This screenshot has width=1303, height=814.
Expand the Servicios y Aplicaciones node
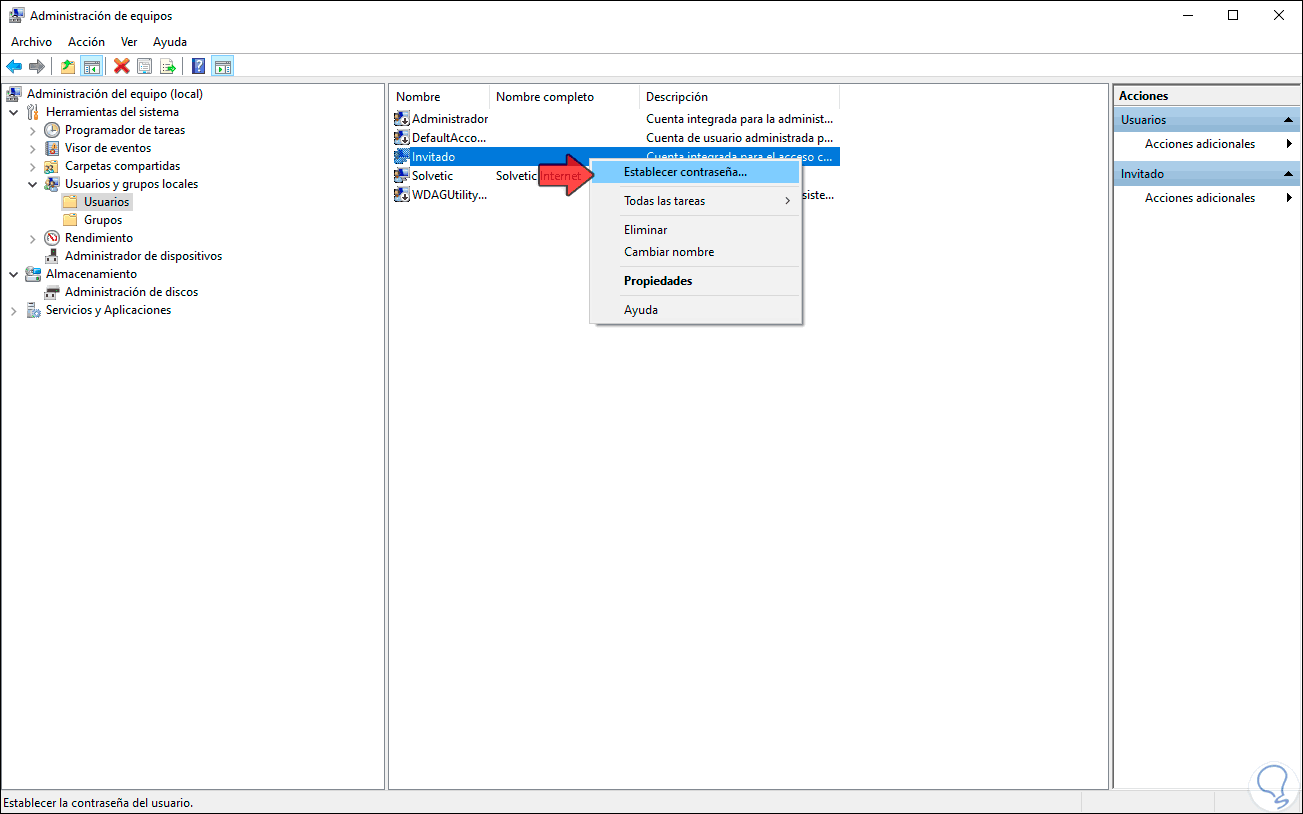pyautogui.click(x=14, y=310)
